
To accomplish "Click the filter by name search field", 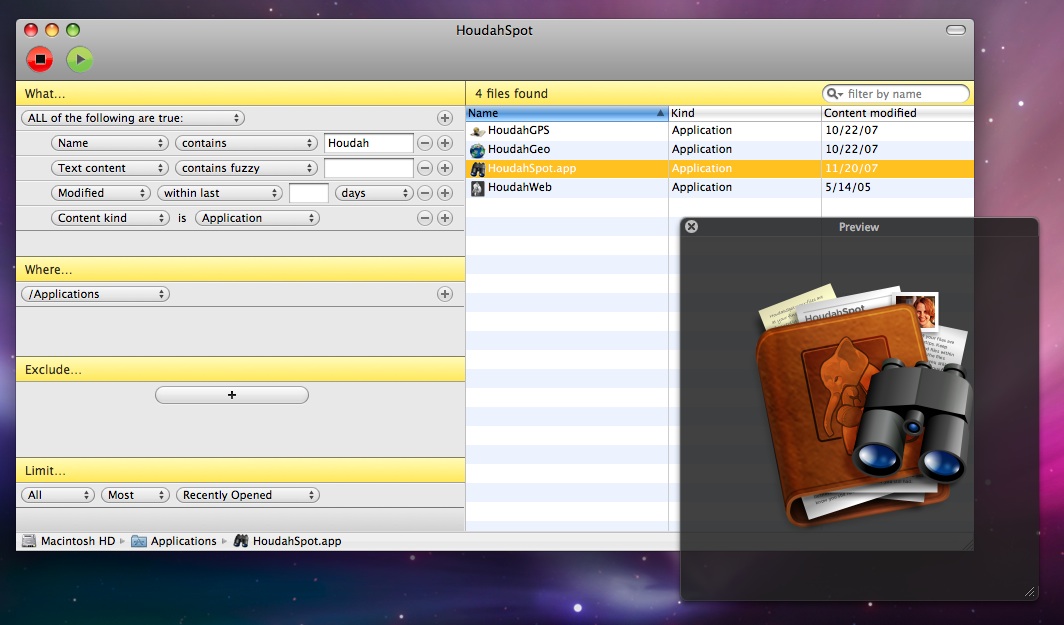I will tap(896, 94).
